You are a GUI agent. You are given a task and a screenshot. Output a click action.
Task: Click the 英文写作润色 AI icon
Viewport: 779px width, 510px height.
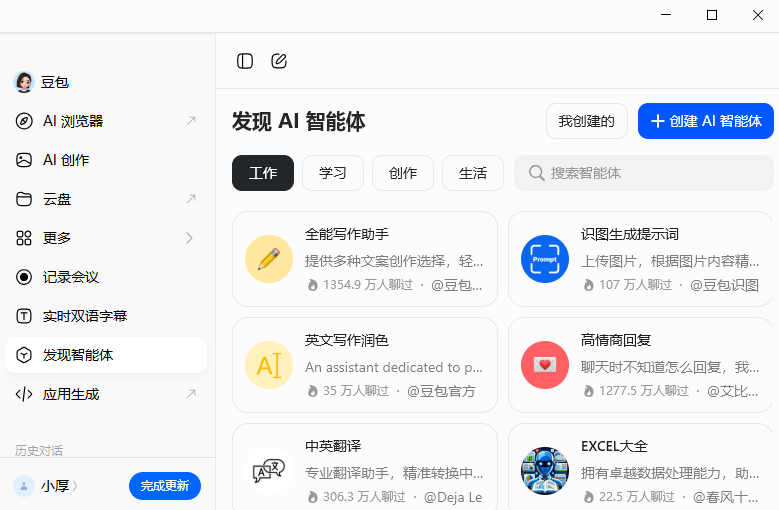[269, 365]
